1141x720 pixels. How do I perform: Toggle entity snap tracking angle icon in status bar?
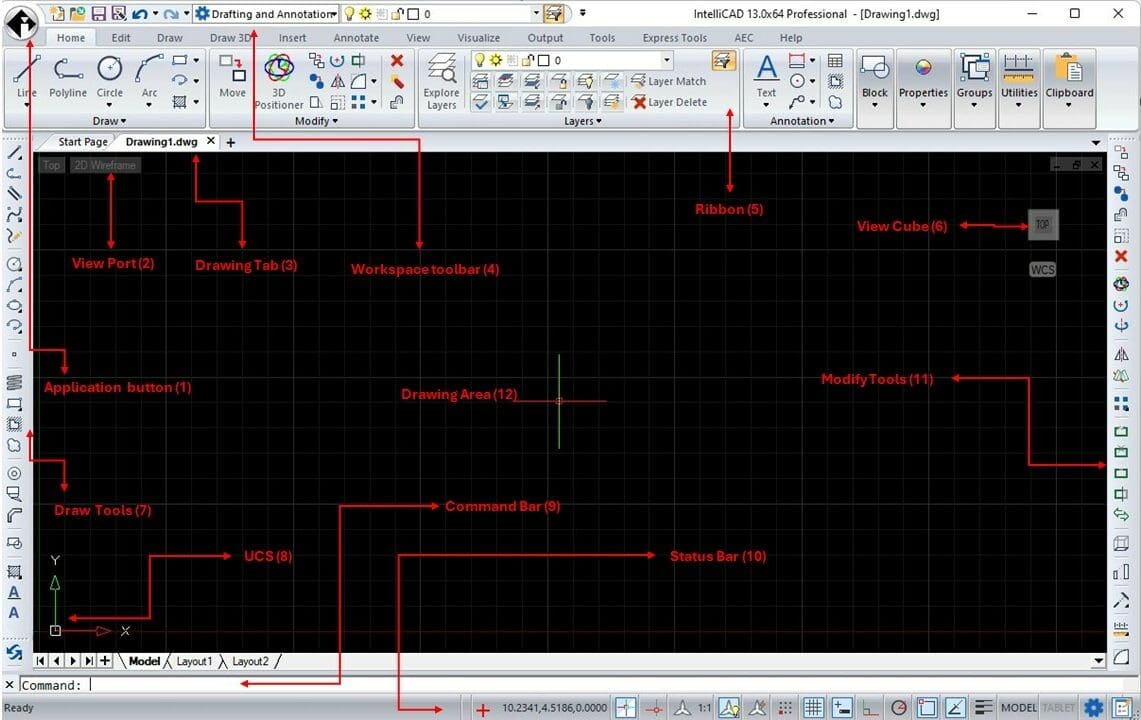click(x=955, y=707)
